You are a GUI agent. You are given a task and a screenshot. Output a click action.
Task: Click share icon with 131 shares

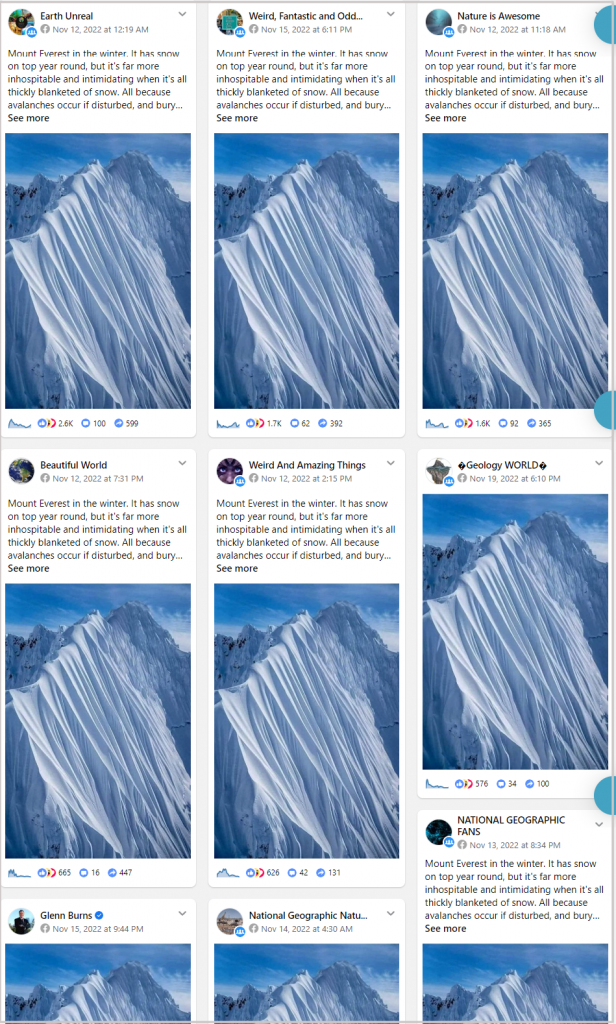pyautogui.click(x=320, y=872)
